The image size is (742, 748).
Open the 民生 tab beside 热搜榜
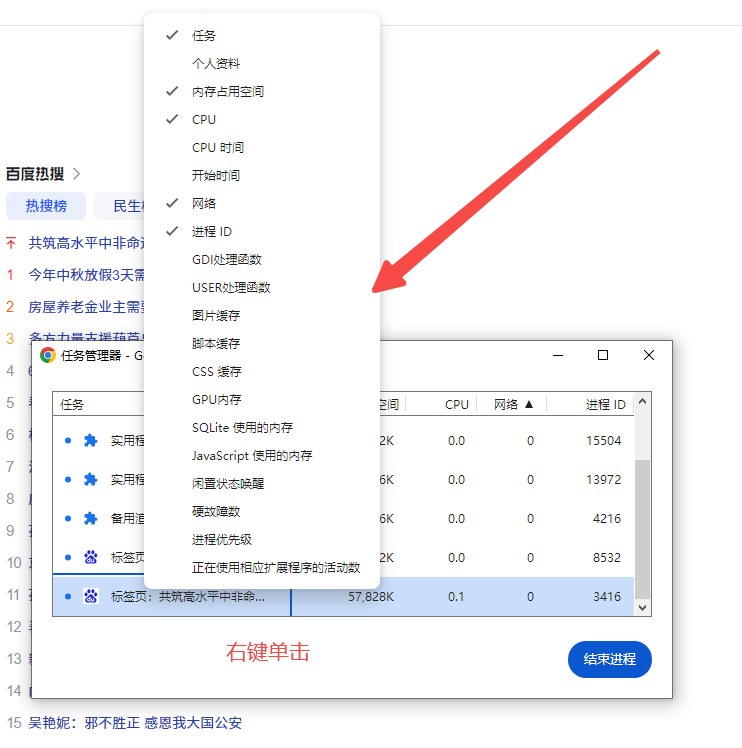coord(120,206)
